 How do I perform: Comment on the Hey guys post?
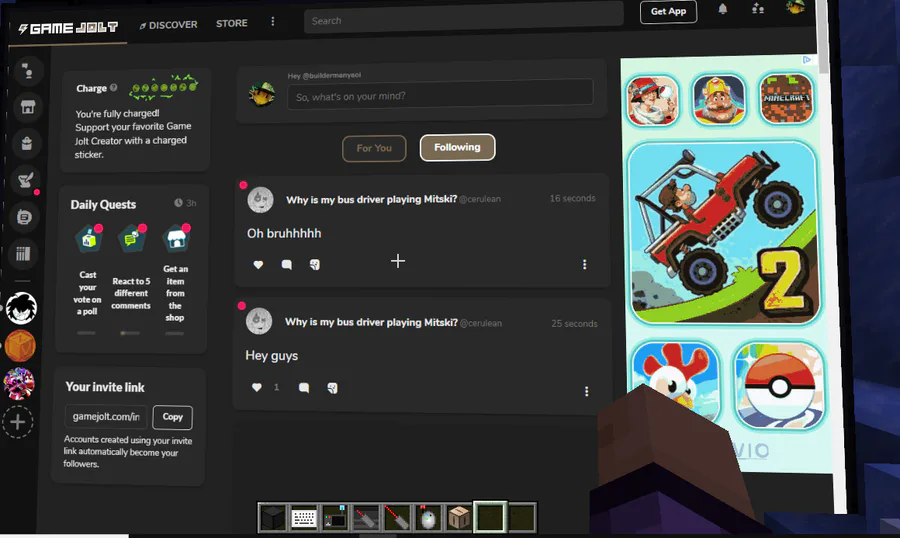pos(304,388)
